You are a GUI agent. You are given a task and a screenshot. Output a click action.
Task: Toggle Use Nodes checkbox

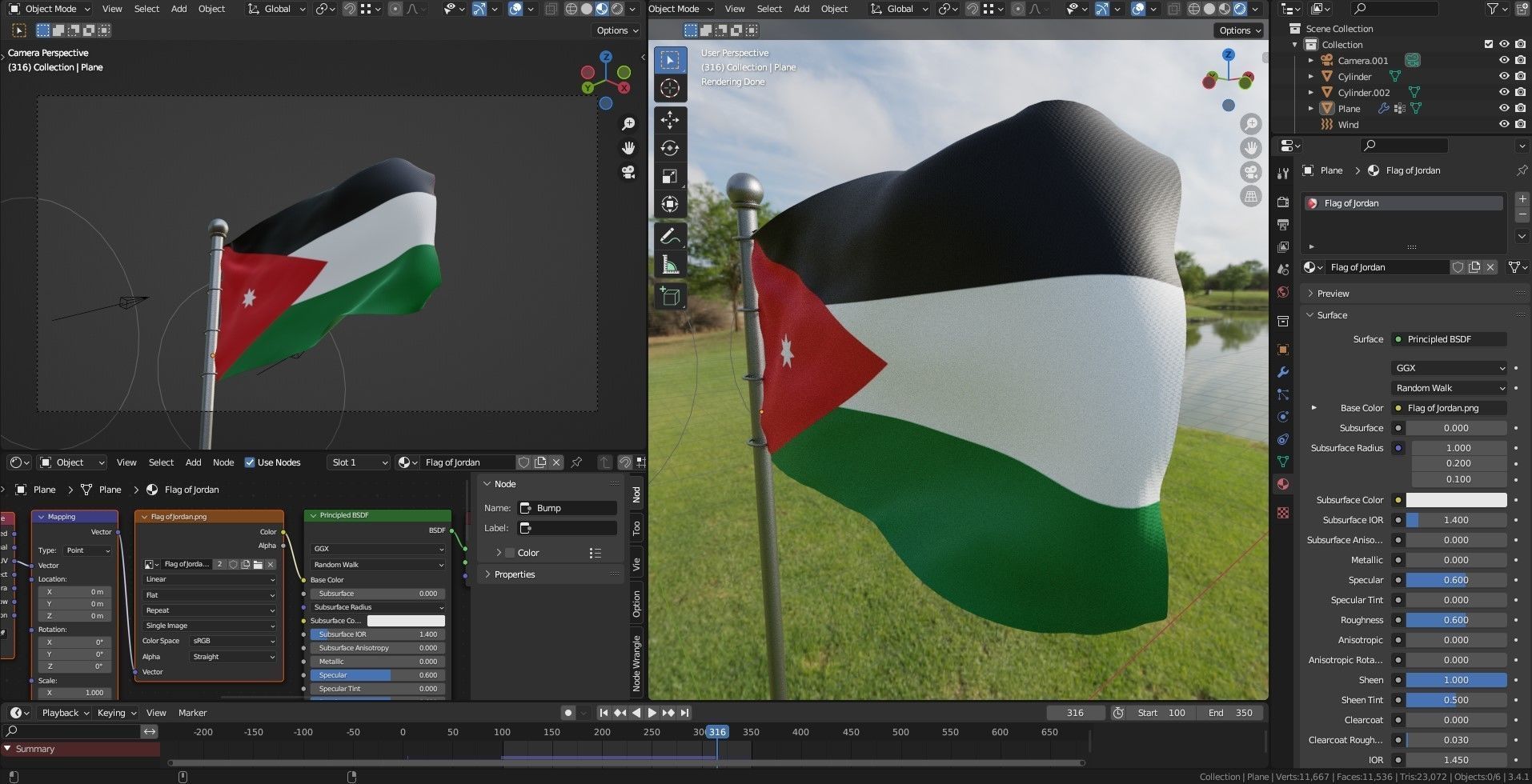[250, 462]
